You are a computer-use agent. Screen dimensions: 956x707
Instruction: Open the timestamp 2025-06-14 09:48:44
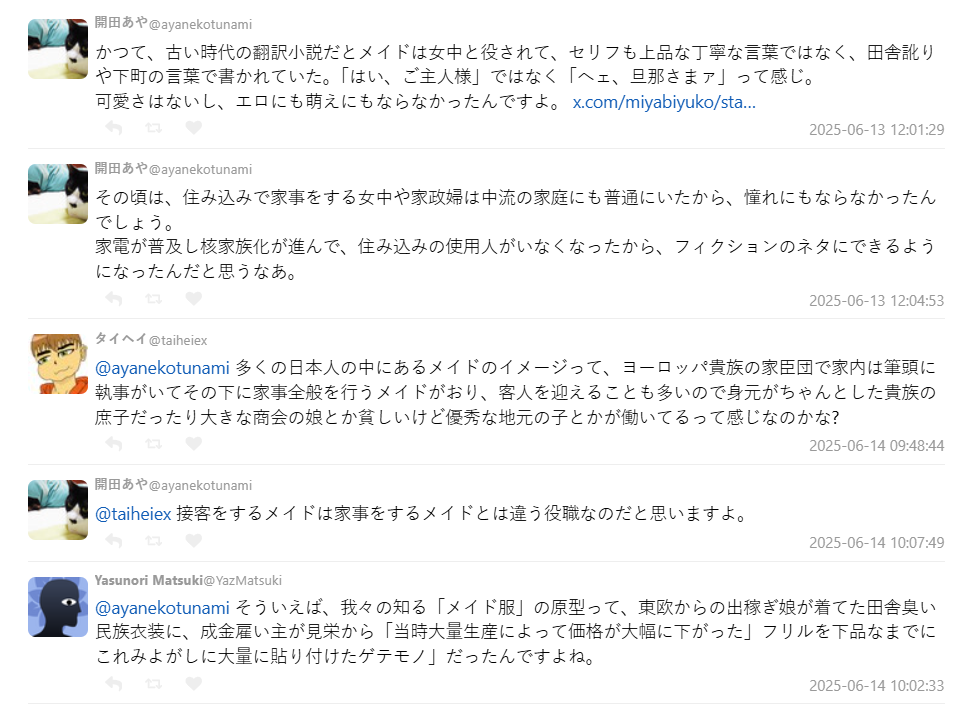pos(876,446)
